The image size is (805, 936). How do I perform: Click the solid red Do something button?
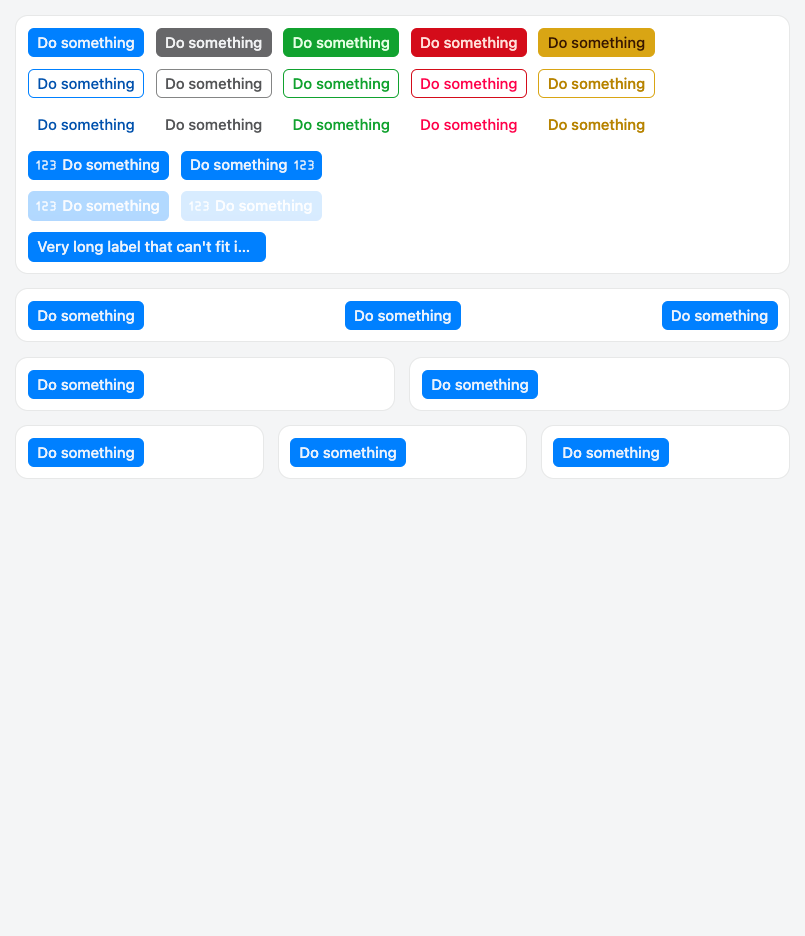[468, 43]
